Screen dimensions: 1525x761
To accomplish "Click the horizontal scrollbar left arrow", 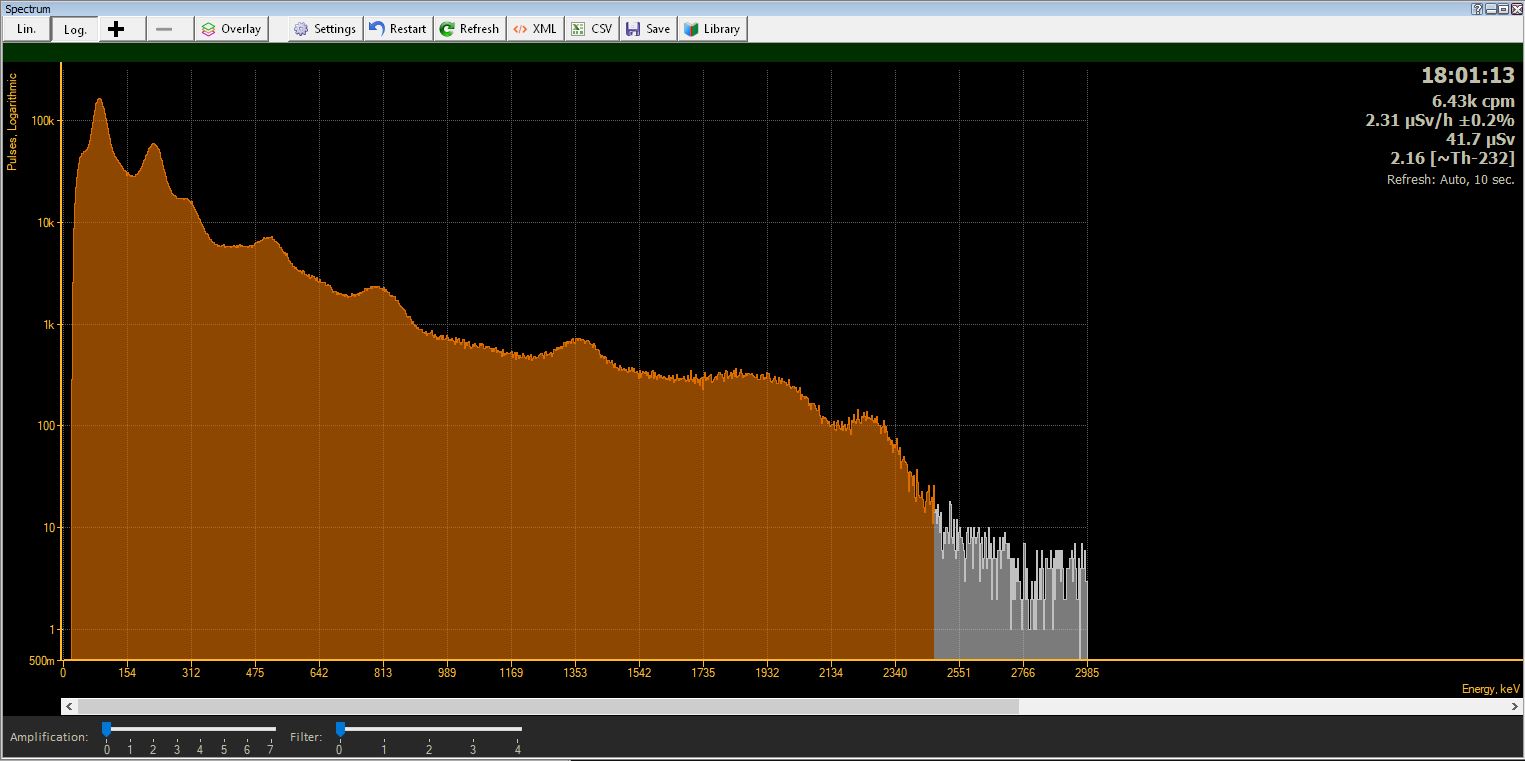I will tap(68, 706).
